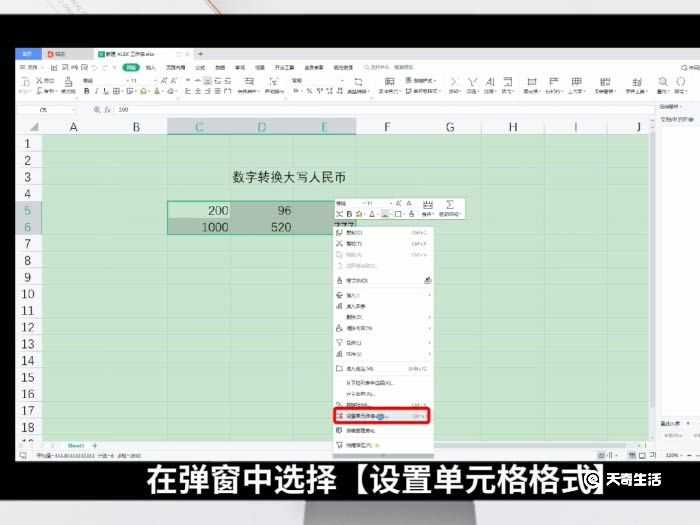Choose Format Cells (设置单元格格式) in context menu
Image resolution: width=700 pixels, height=525 pixels.
point(382,416)
